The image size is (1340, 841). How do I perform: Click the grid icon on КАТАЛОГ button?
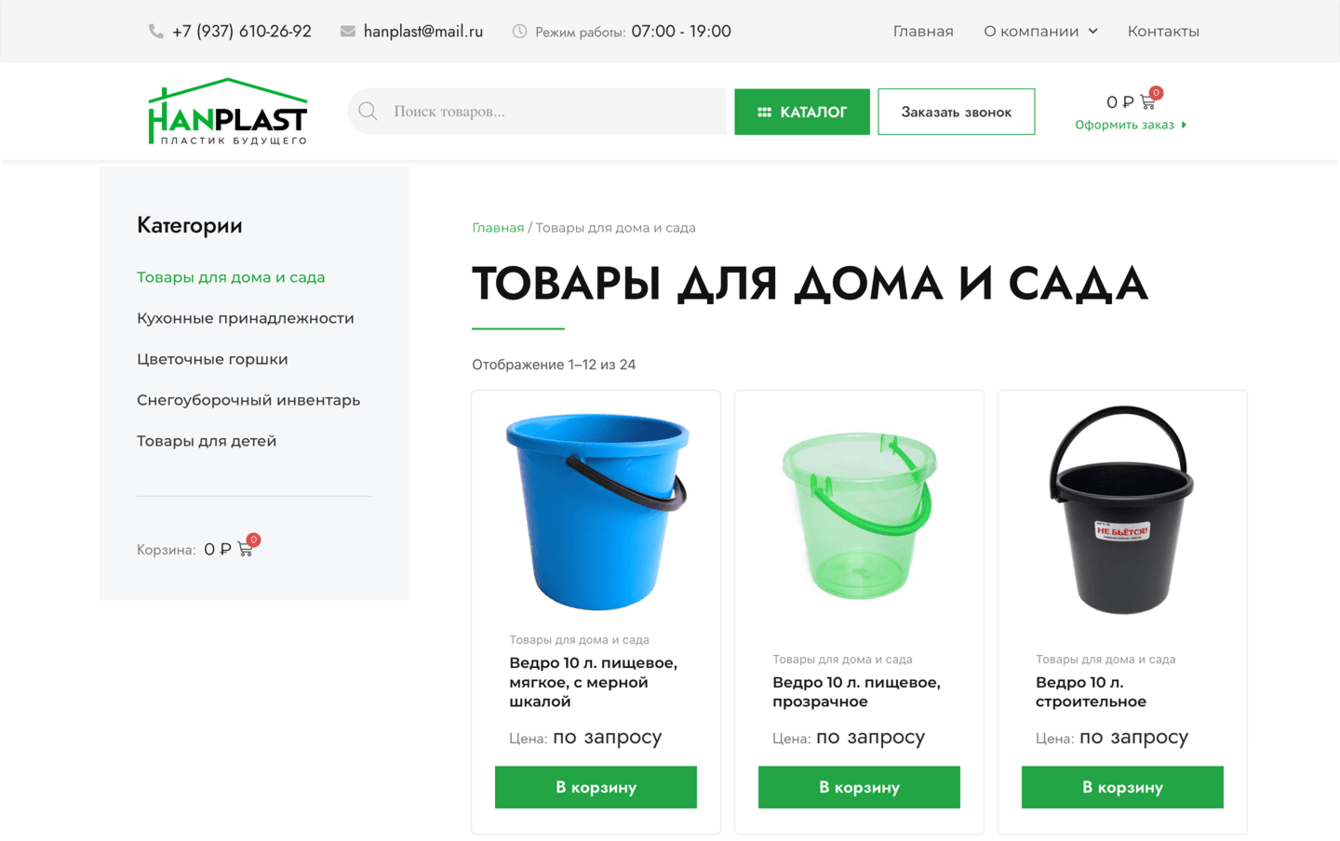pos(764,112)
